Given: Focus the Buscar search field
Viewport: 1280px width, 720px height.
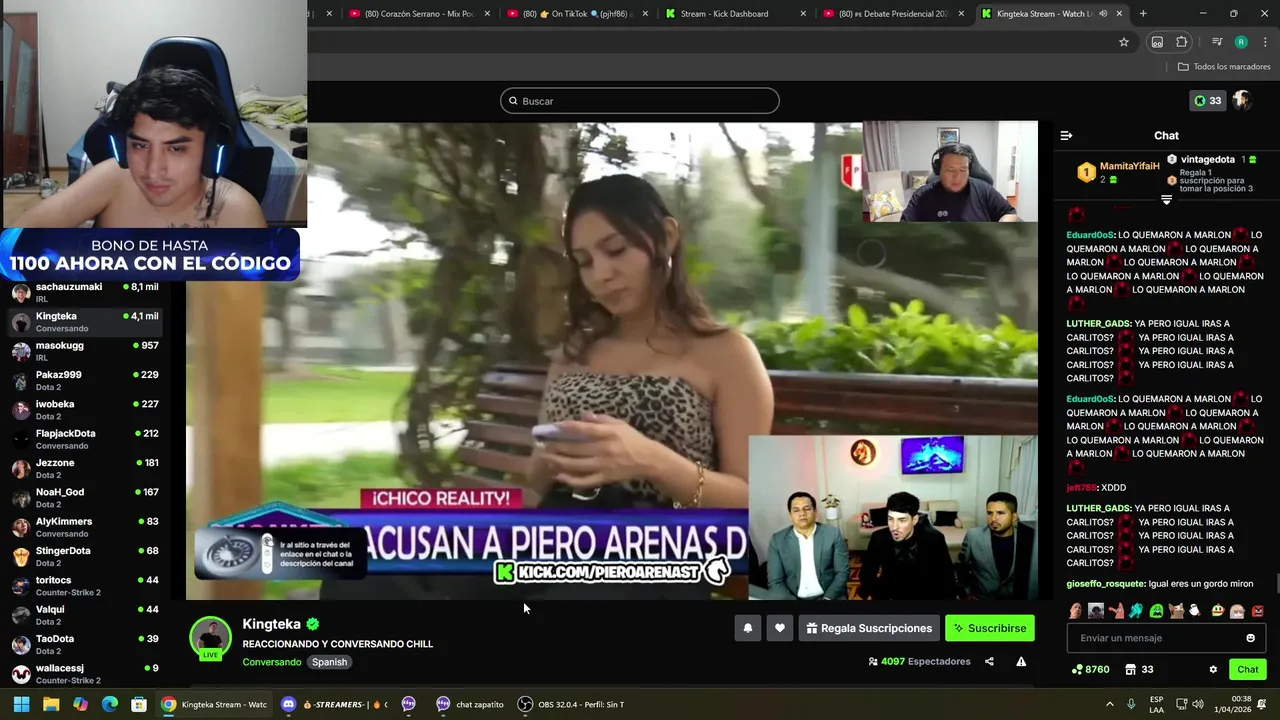Looking at the screenshot, I should tap(640, 101).
